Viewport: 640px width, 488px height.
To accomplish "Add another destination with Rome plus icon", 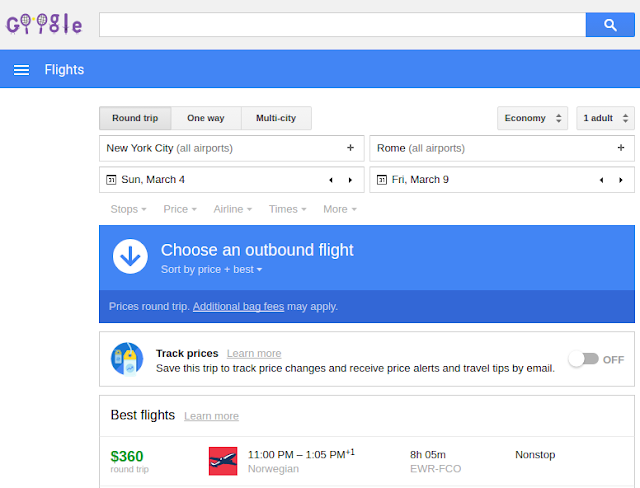I will tap(621, 148).
